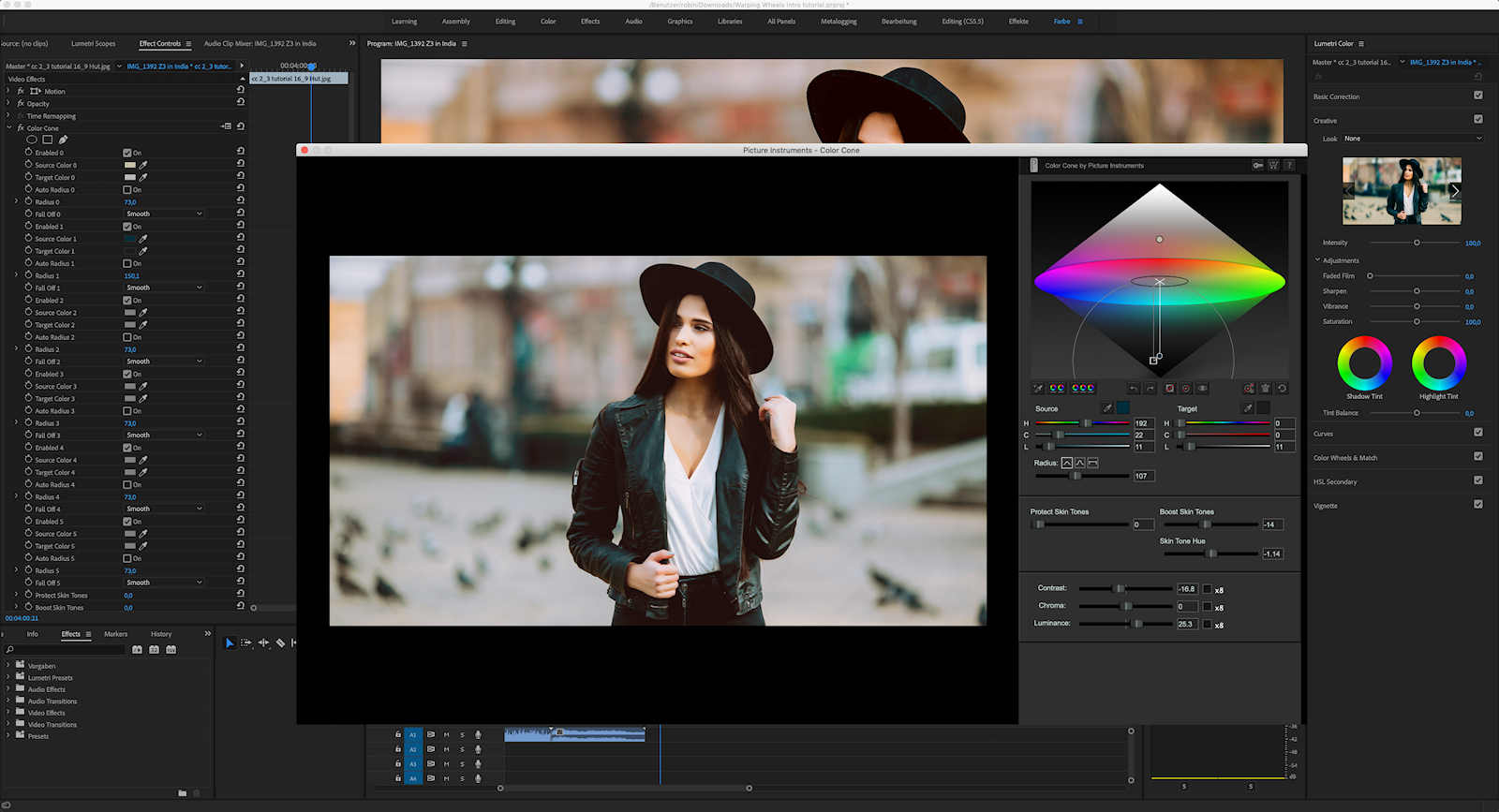Open the Fall Off 0 Smooth dropdown

(164, 214)
